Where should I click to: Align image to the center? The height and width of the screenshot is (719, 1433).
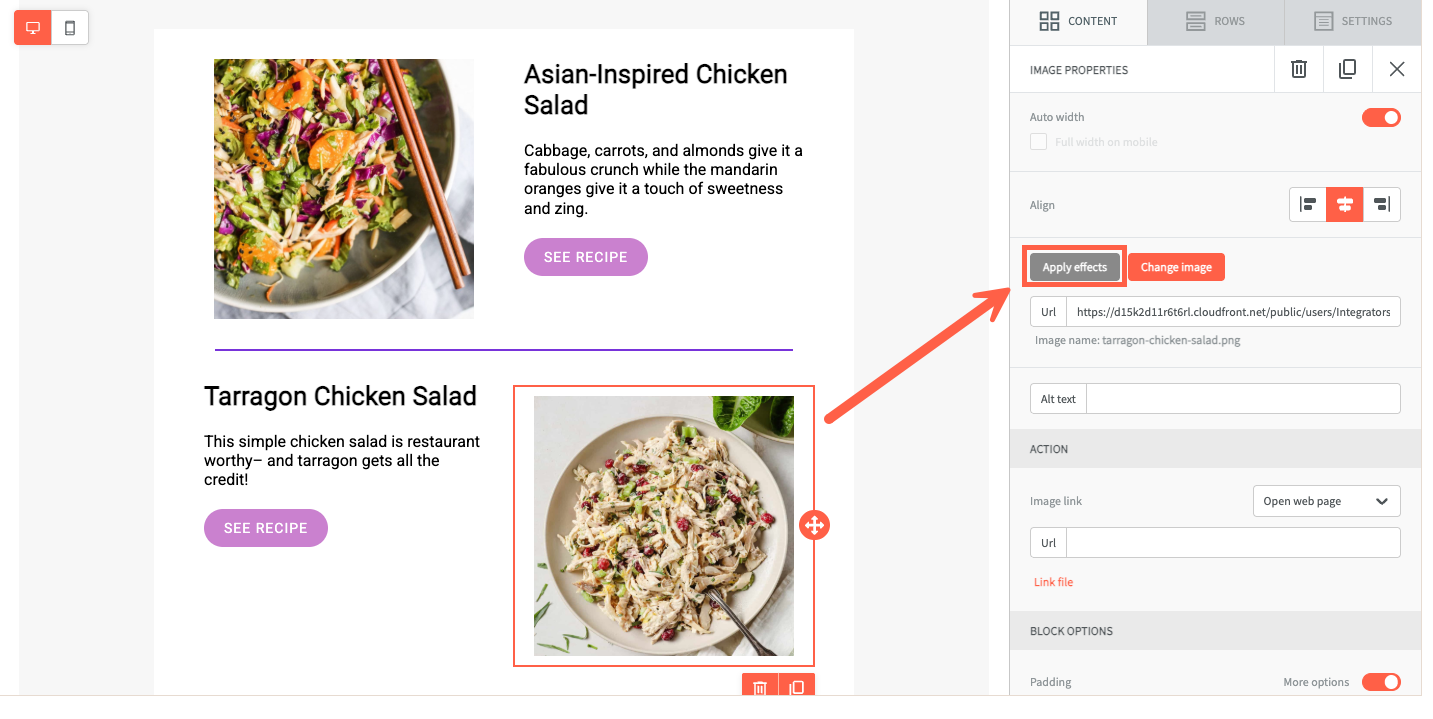[1345, 205]
